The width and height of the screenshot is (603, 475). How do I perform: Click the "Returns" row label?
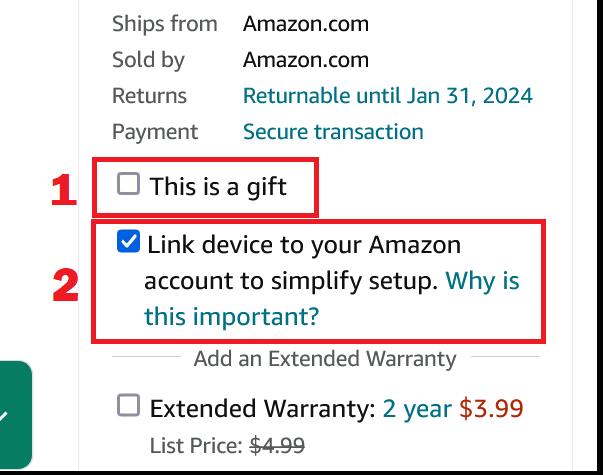point(149,96)
